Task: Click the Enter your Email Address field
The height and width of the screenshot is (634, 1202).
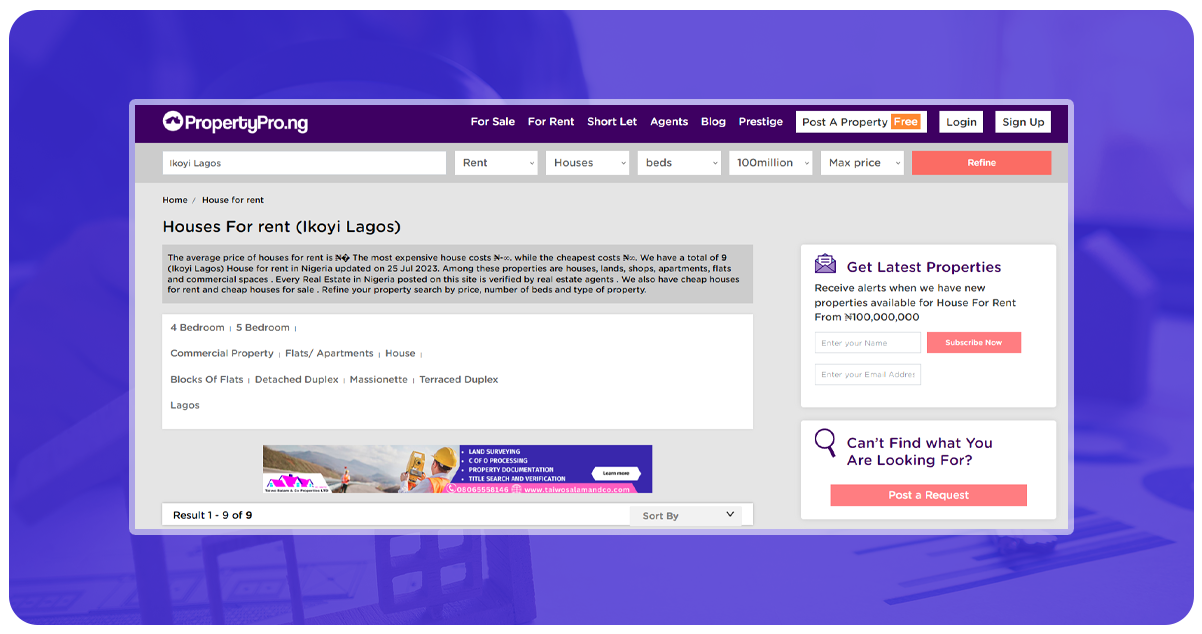Action: click(x=868, y=374)
